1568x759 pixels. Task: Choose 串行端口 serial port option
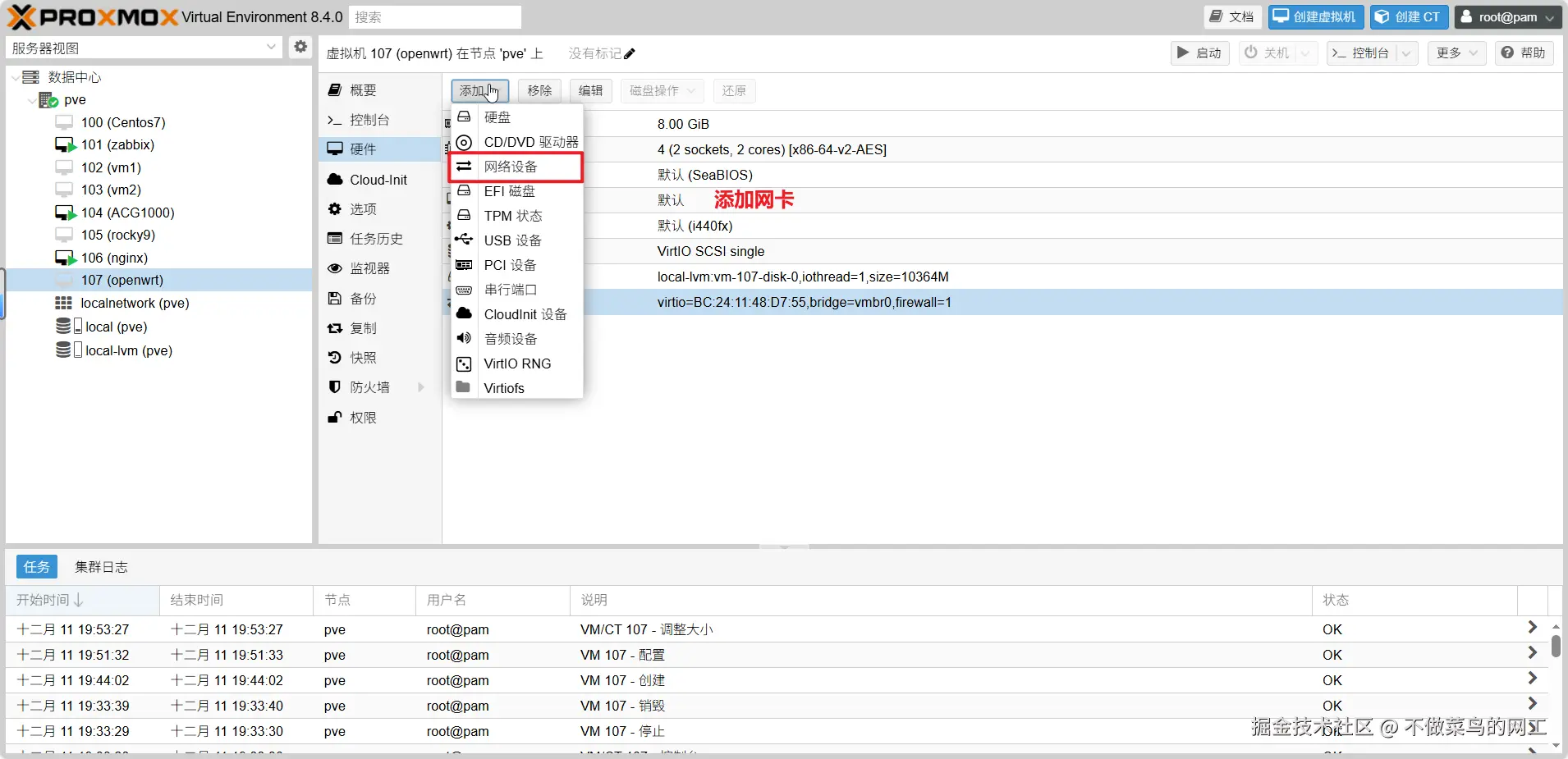pyautogui.click(x=516, y=290)
